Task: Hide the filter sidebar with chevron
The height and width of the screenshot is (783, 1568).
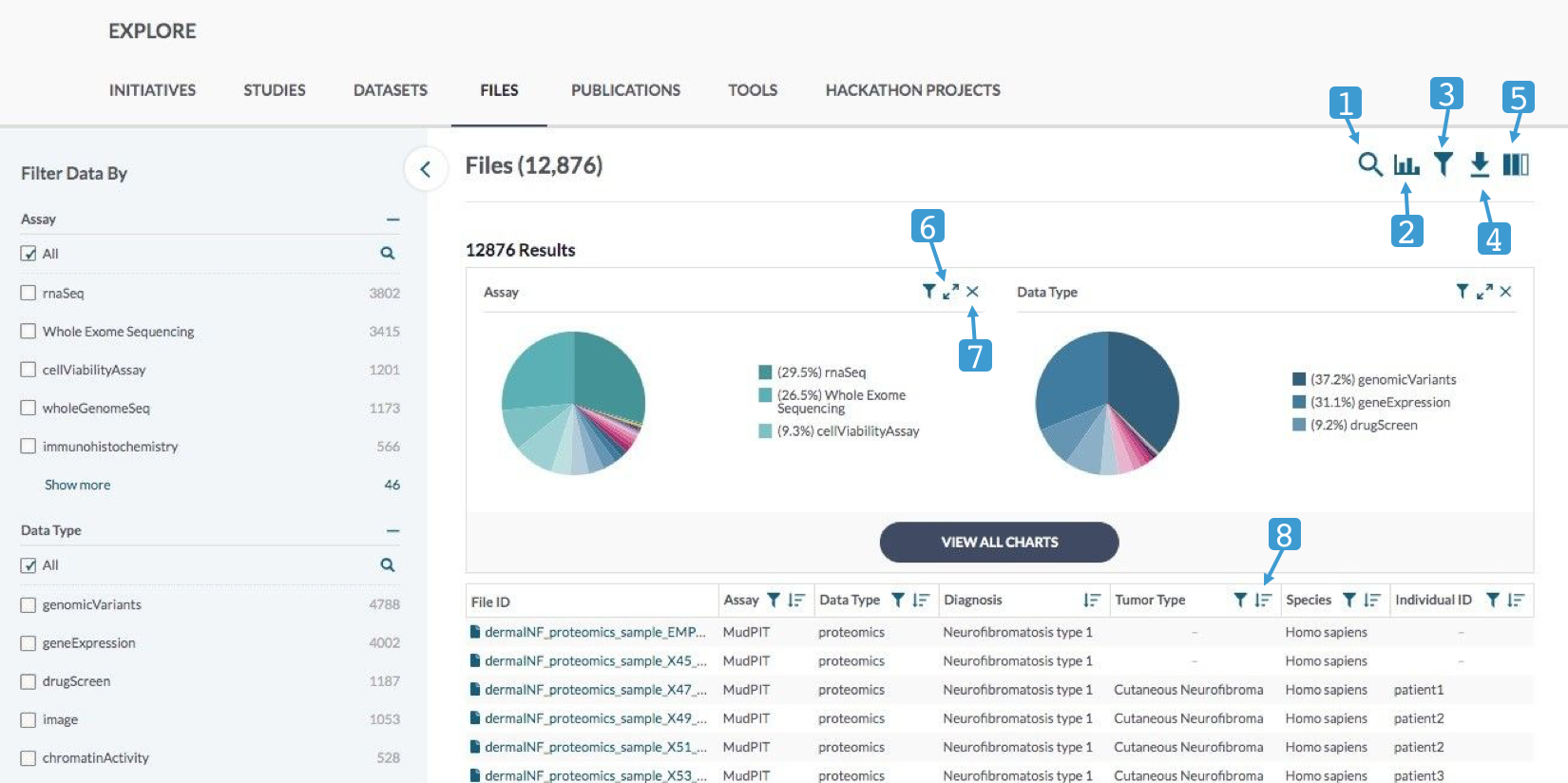Action: 426,169
